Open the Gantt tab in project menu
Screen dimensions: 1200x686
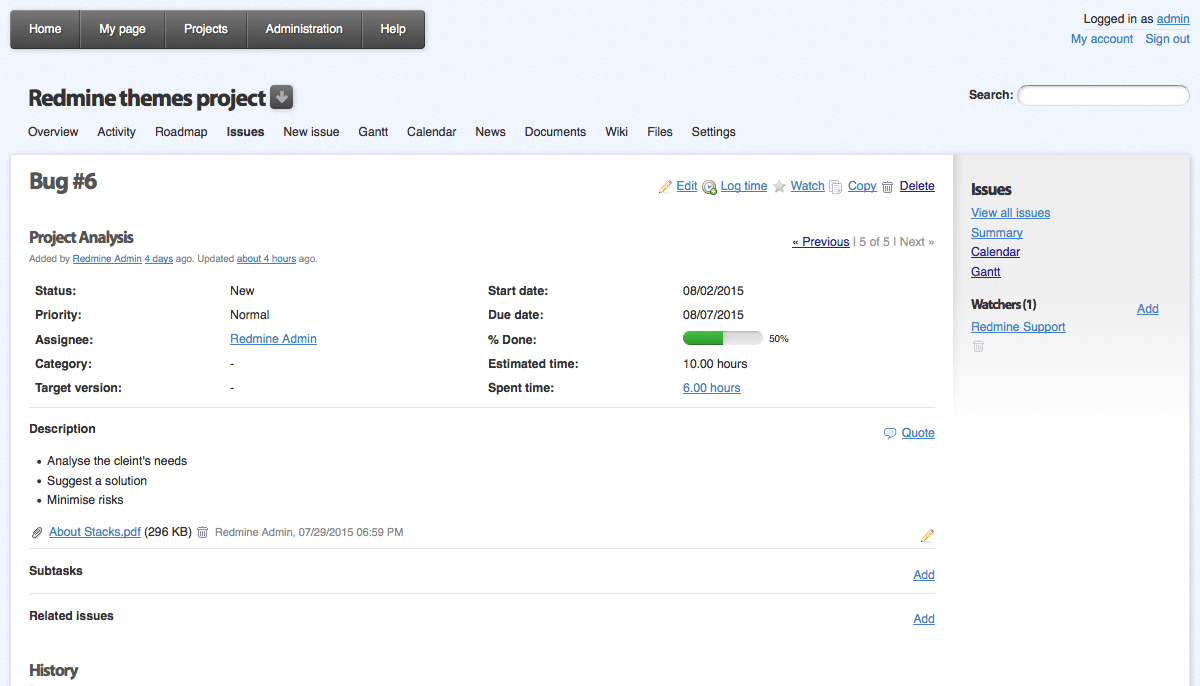373,132
